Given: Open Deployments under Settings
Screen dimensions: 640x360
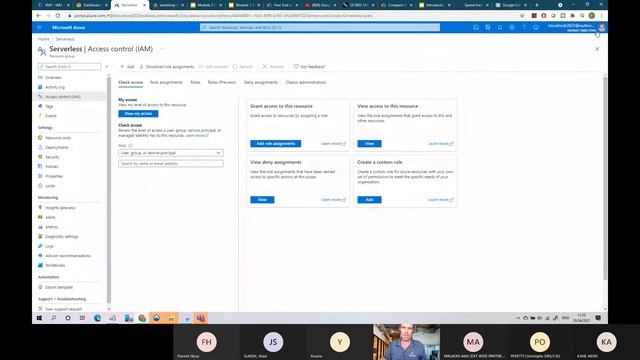Looking at the screenshot, I should pyautogui.click(x=56, y=147).
